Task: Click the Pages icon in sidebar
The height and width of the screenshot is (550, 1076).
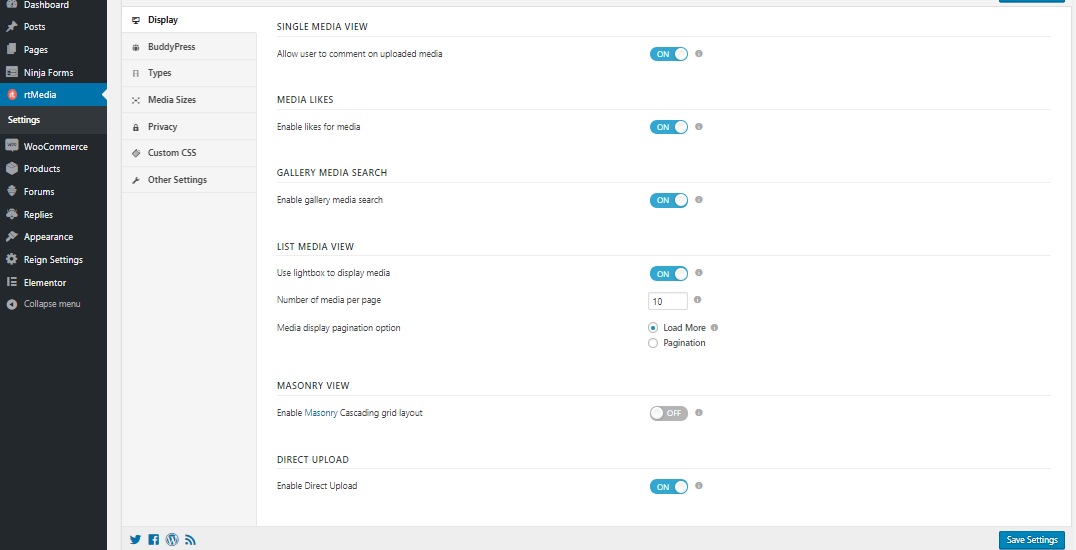Action: click(12, 49)
